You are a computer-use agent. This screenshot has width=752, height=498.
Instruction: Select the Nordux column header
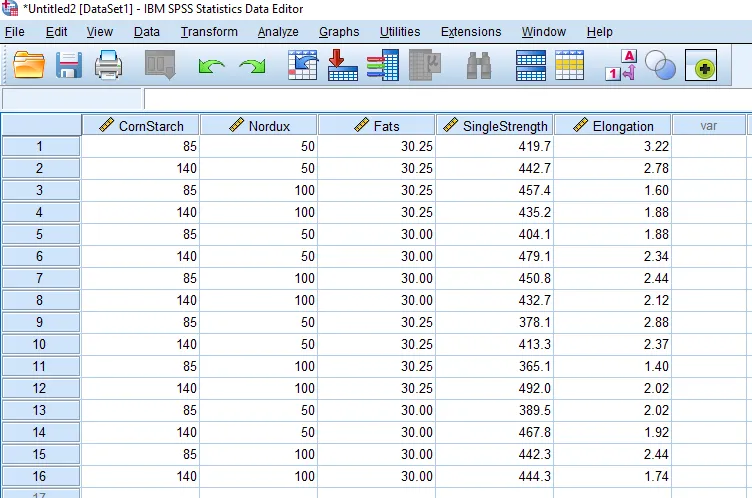coord(258,125)
